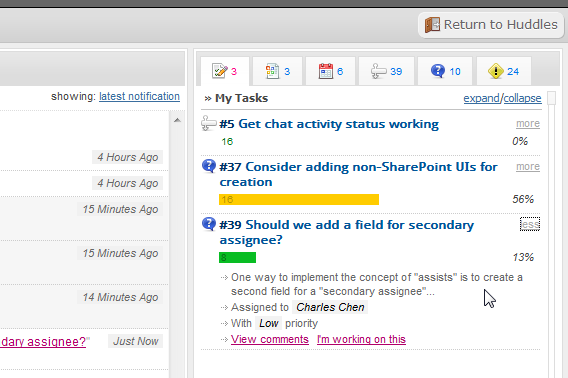Viewport: 568px width, 378px height.
Task: Click the Just Now timestamp
Action: [135, 341]
